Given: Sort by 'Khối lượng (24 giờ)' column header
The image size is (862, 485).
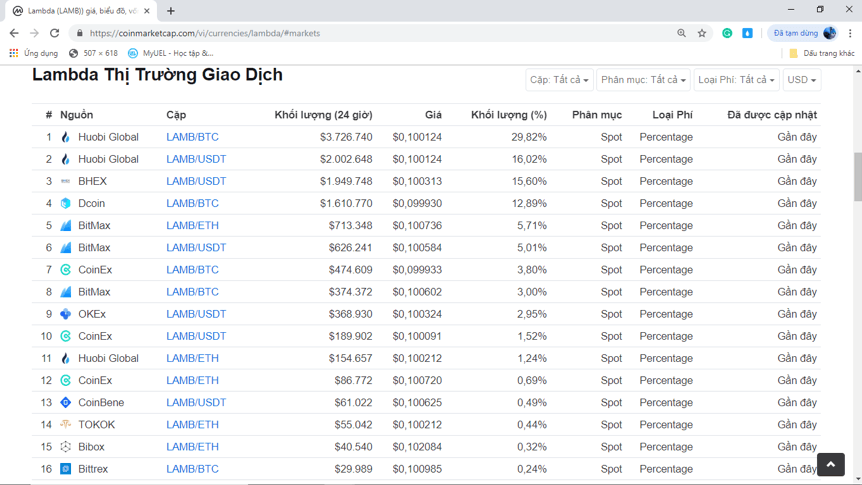Looking at the screenshot, I should pyautogui.click(x=323, y=114).
